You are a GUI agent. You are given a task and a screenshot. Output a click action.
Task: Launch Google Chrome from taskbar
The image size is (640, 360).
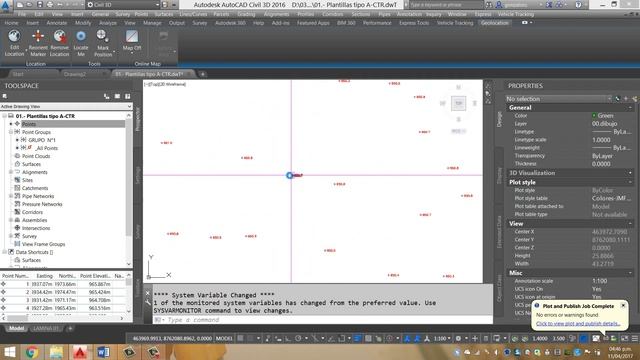[x=32, y=352]
